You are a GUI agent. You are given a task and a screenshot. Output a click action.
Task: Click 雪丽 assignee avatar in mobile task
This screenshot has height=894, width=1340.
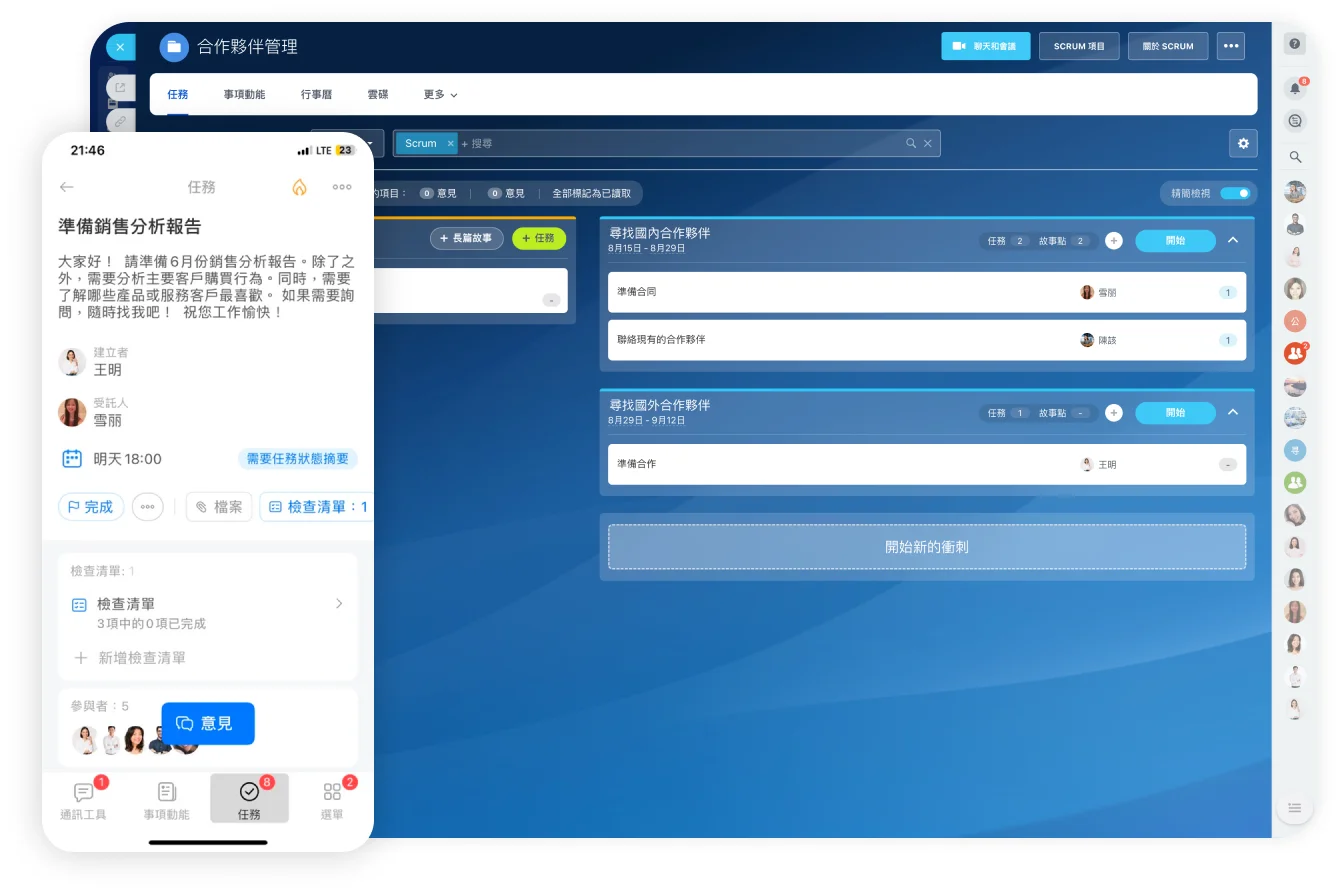(72, 412)
